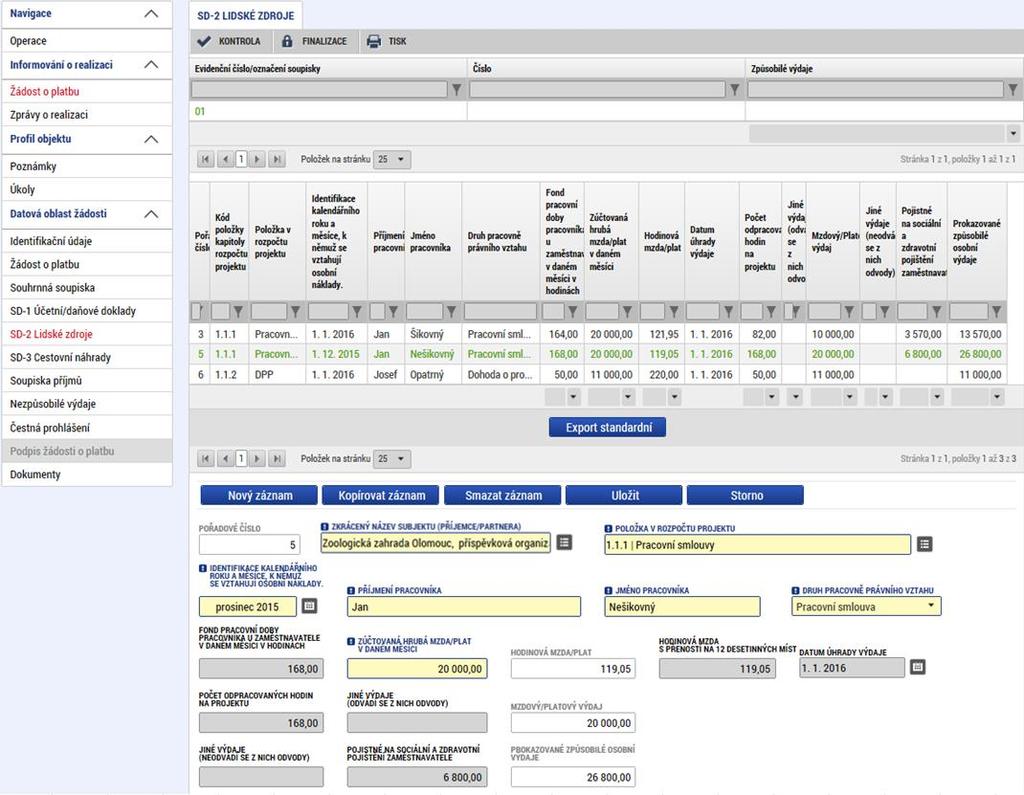Go to previous page in upper pager
1024x795 pixels.
(x=225, y=159)
